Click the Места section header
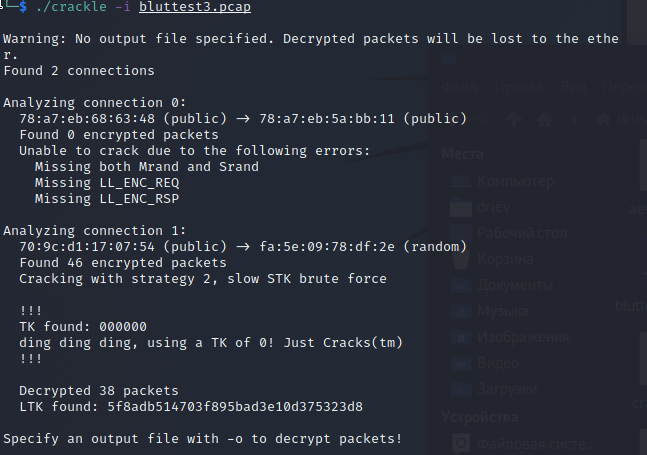The image size is (647, 455). (462, 154)
